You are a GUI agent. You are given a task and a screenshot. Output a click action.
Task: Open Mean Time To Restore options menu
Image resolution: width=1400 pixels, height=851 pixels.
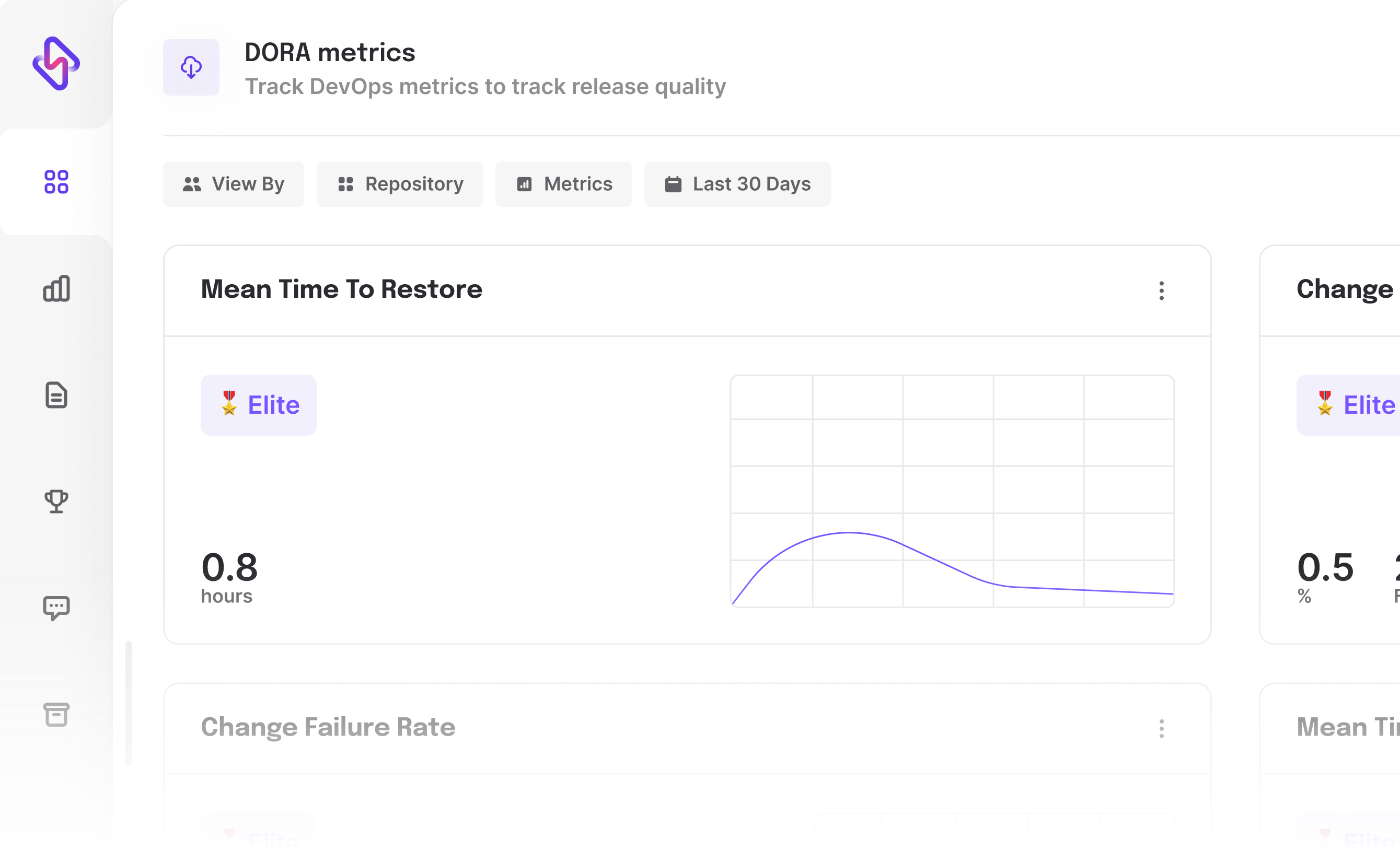[1161, 290]
